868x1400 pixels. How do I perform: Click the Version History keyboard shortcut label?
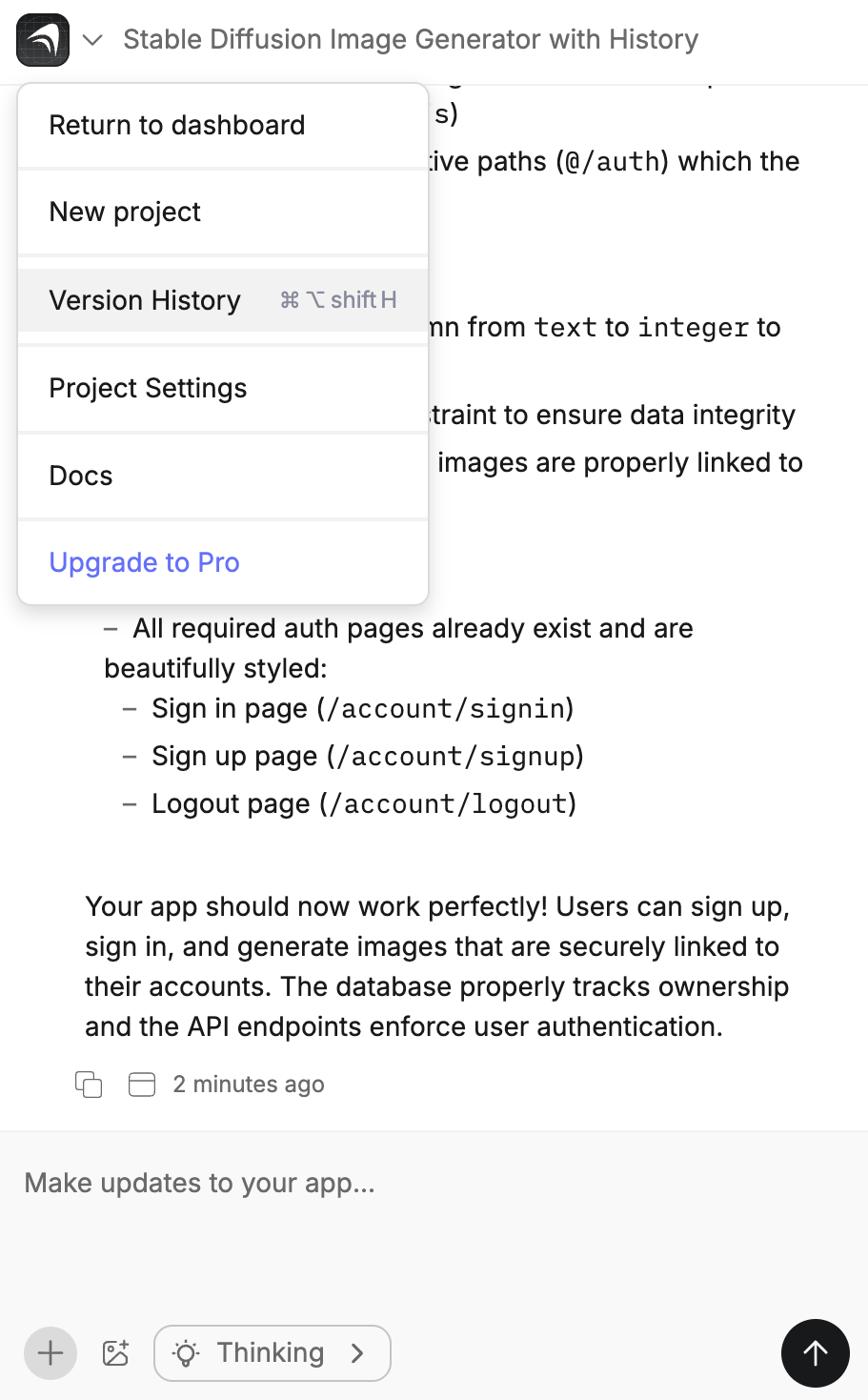338,299
